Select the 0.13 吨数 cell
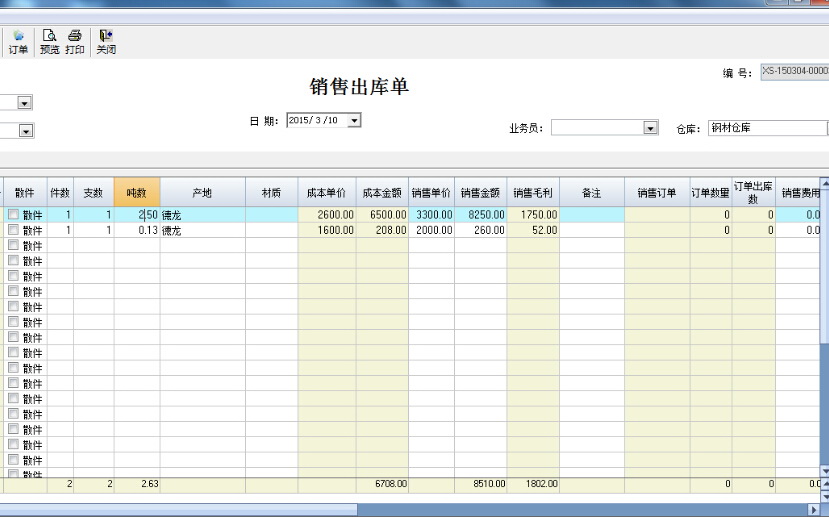The height and width of the screenshot is (517, 829). pos(137,230)
